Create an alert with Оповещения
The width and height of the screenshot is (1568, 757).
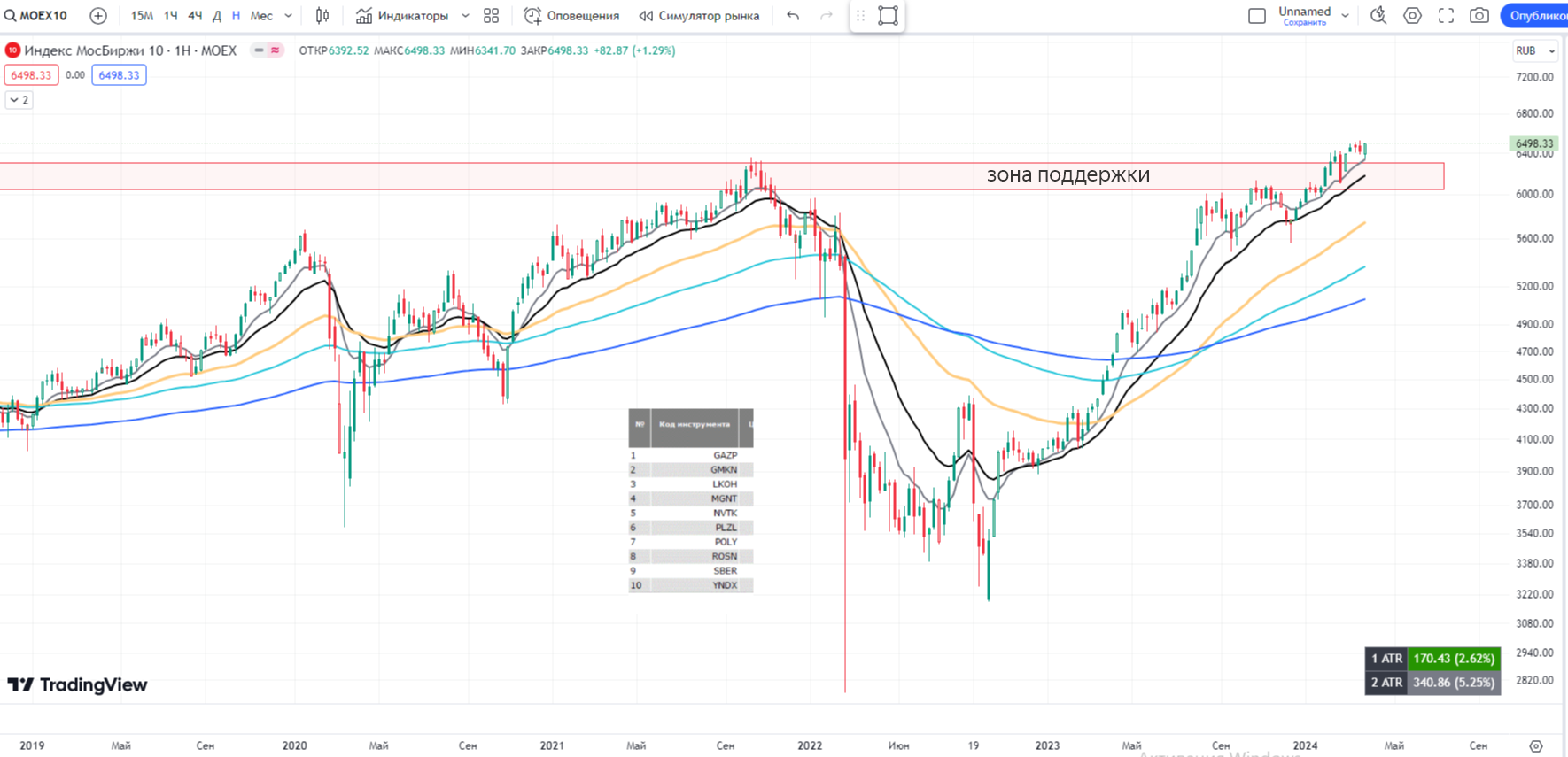click(571, 16)
